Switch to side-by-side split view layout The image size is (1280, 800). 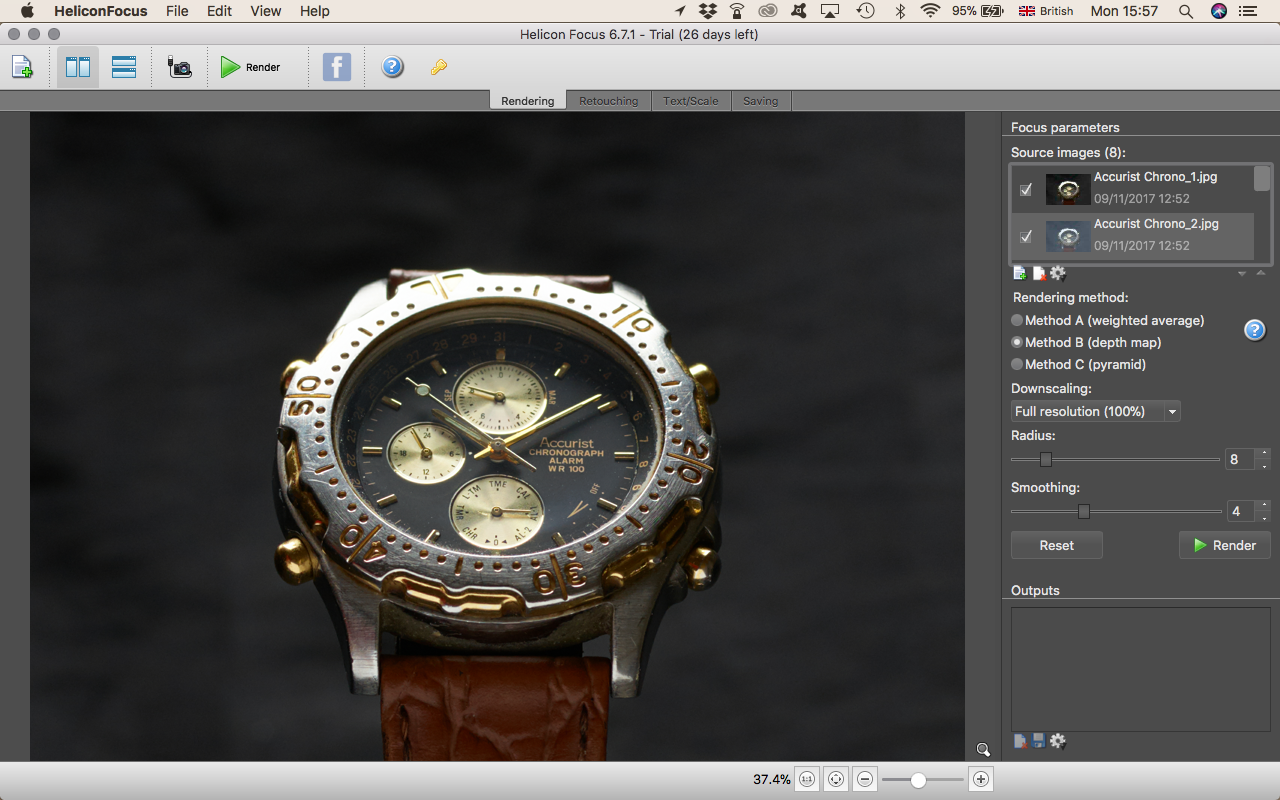tap(78, 67)
